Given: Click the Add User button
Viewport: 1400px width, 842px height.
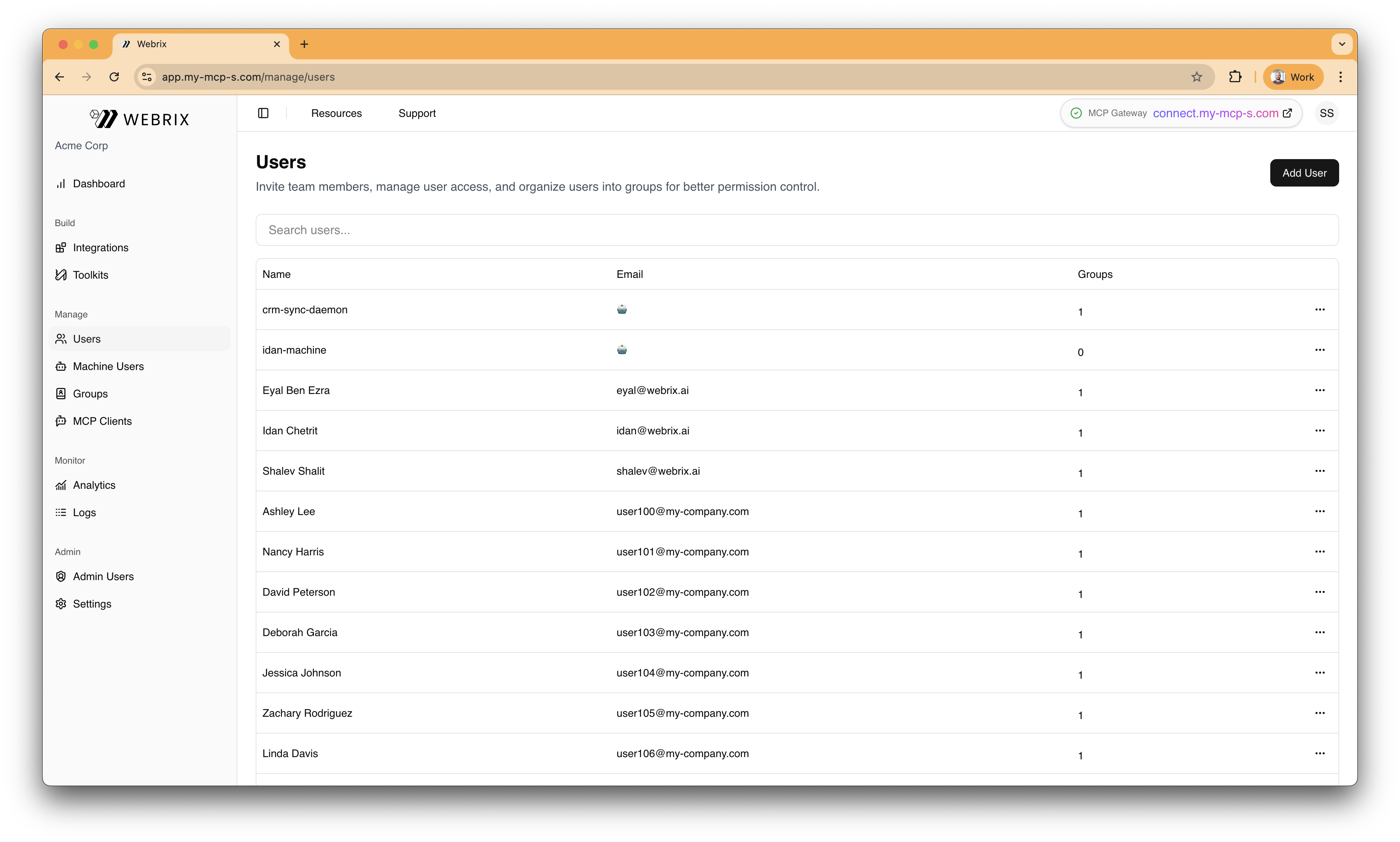Looking at the screenshot, I should (x=1304, y=172).
